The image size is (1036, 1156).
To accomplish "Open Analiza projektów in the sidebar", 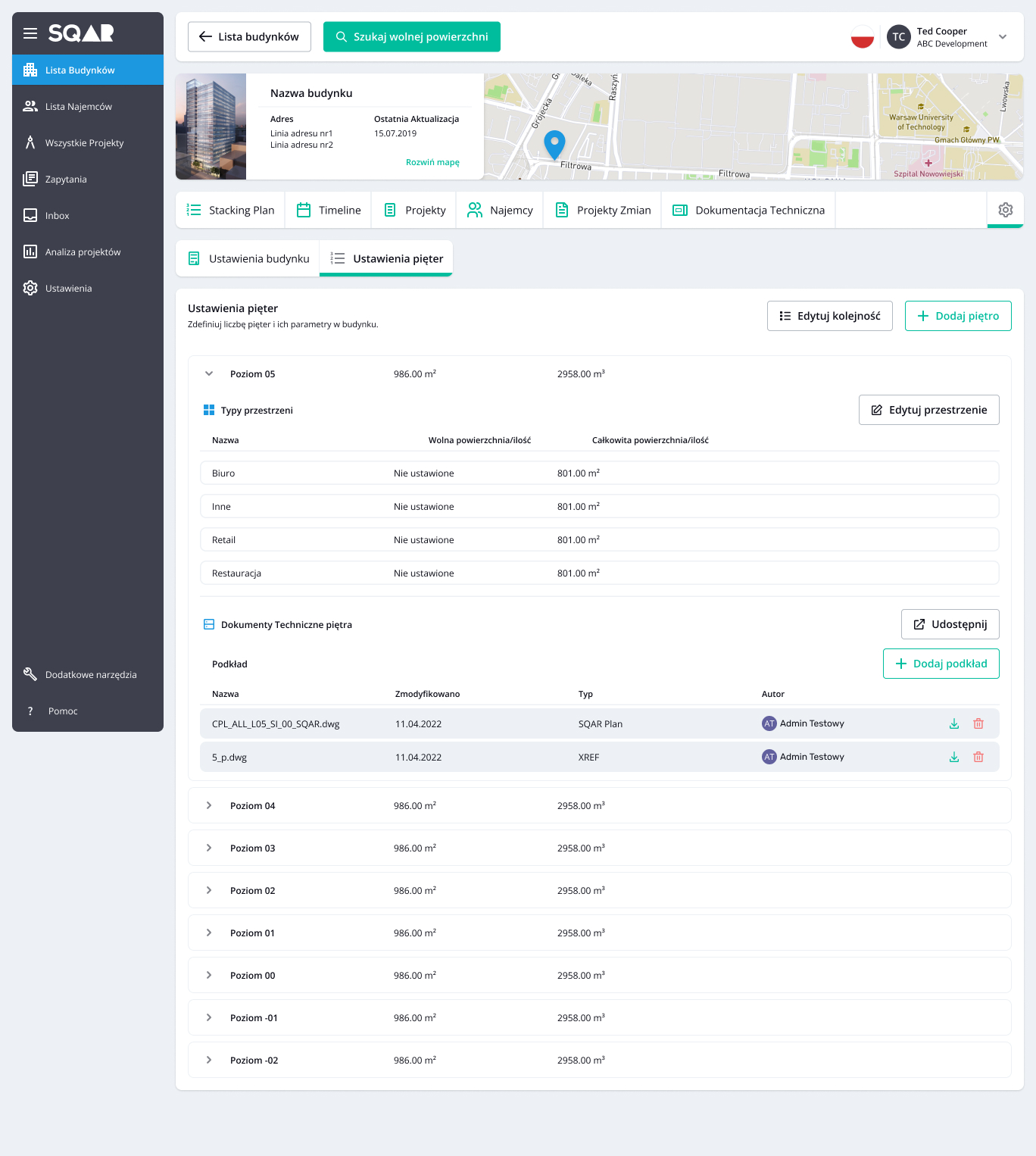I will point(83,252).
